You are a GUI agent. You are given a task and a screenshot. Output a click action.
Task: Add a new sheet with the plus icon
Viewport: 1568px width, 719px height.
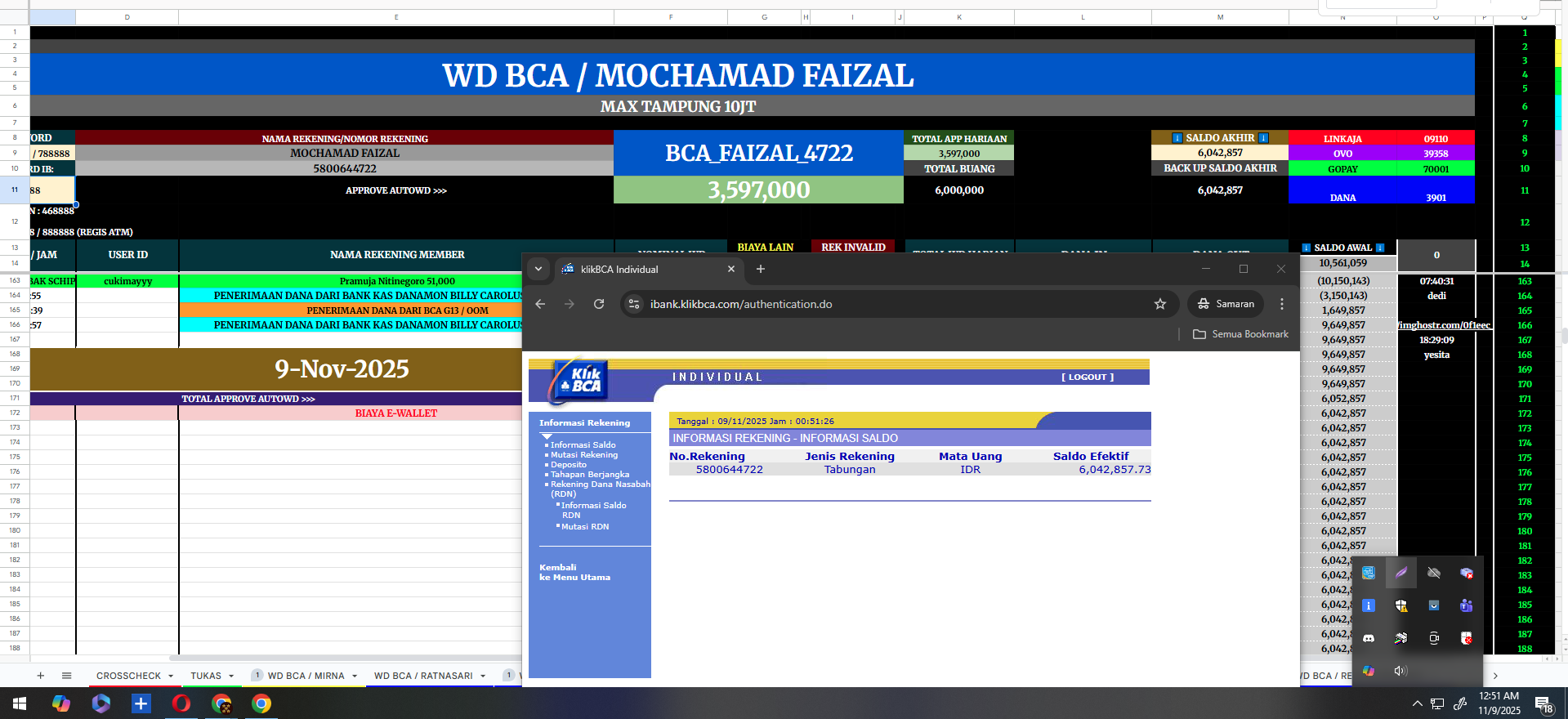[x=41, y=676]
